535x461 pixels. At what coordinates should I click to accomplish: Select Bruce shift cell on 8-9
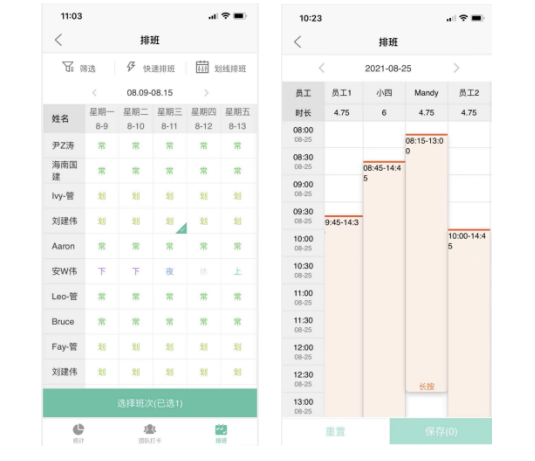(102, 321)
